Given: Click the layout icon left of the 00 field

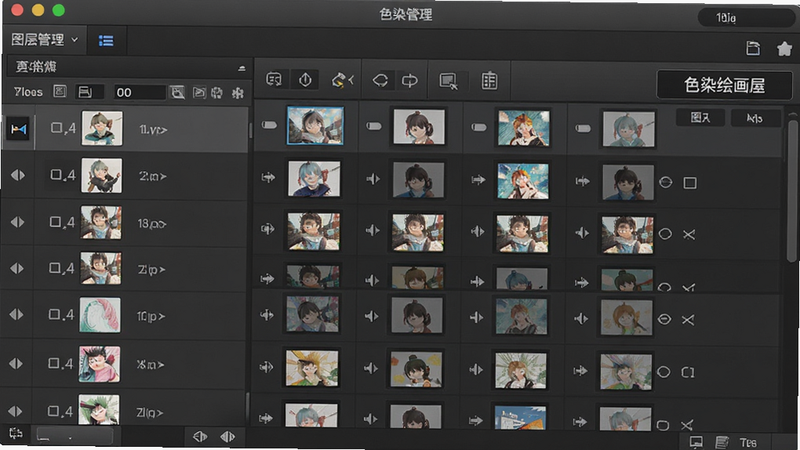Looking at the screenshot, I should 85,92.
